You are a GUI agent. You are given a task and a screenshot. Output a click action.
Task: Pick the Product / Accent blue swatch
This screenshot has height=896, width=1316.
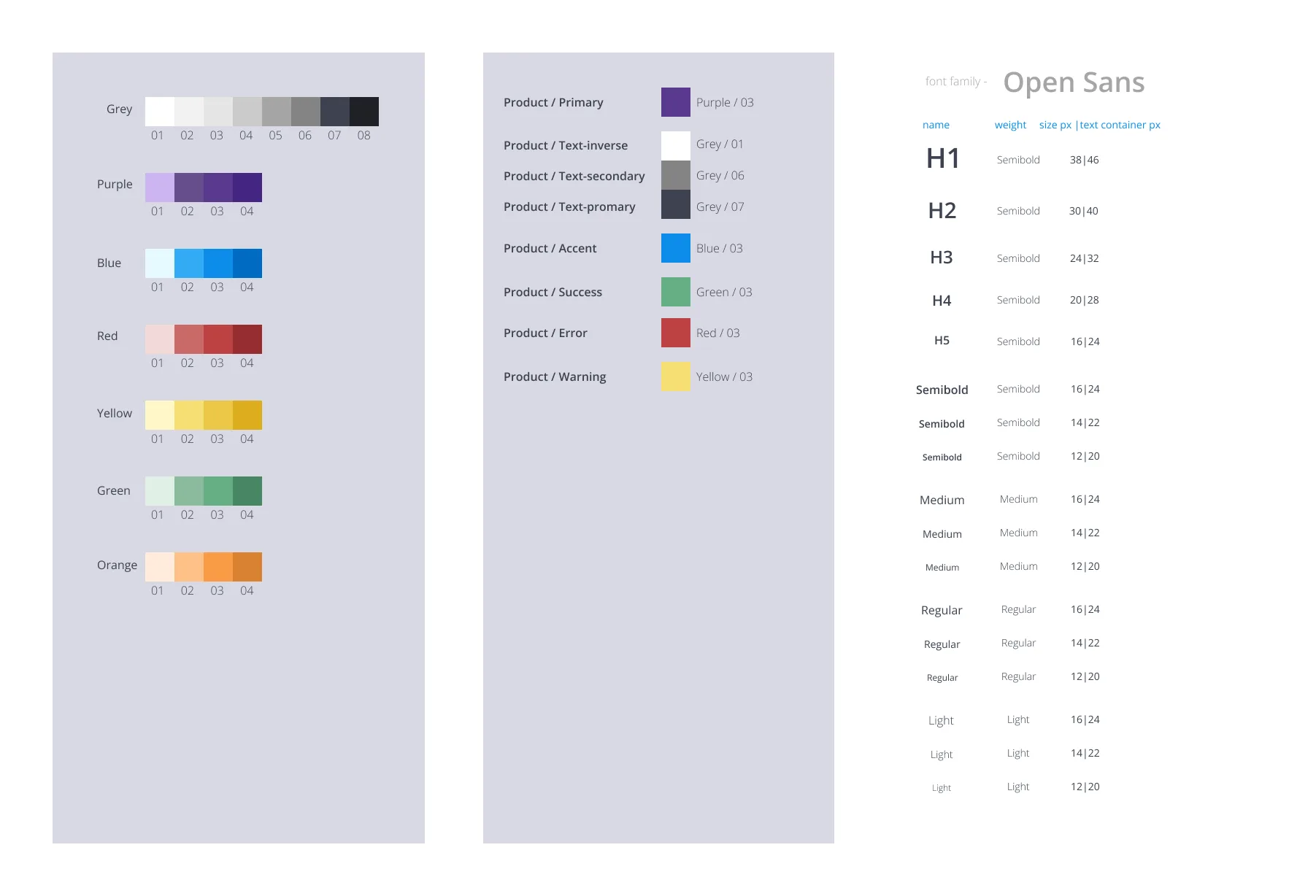tap(676, 248)
